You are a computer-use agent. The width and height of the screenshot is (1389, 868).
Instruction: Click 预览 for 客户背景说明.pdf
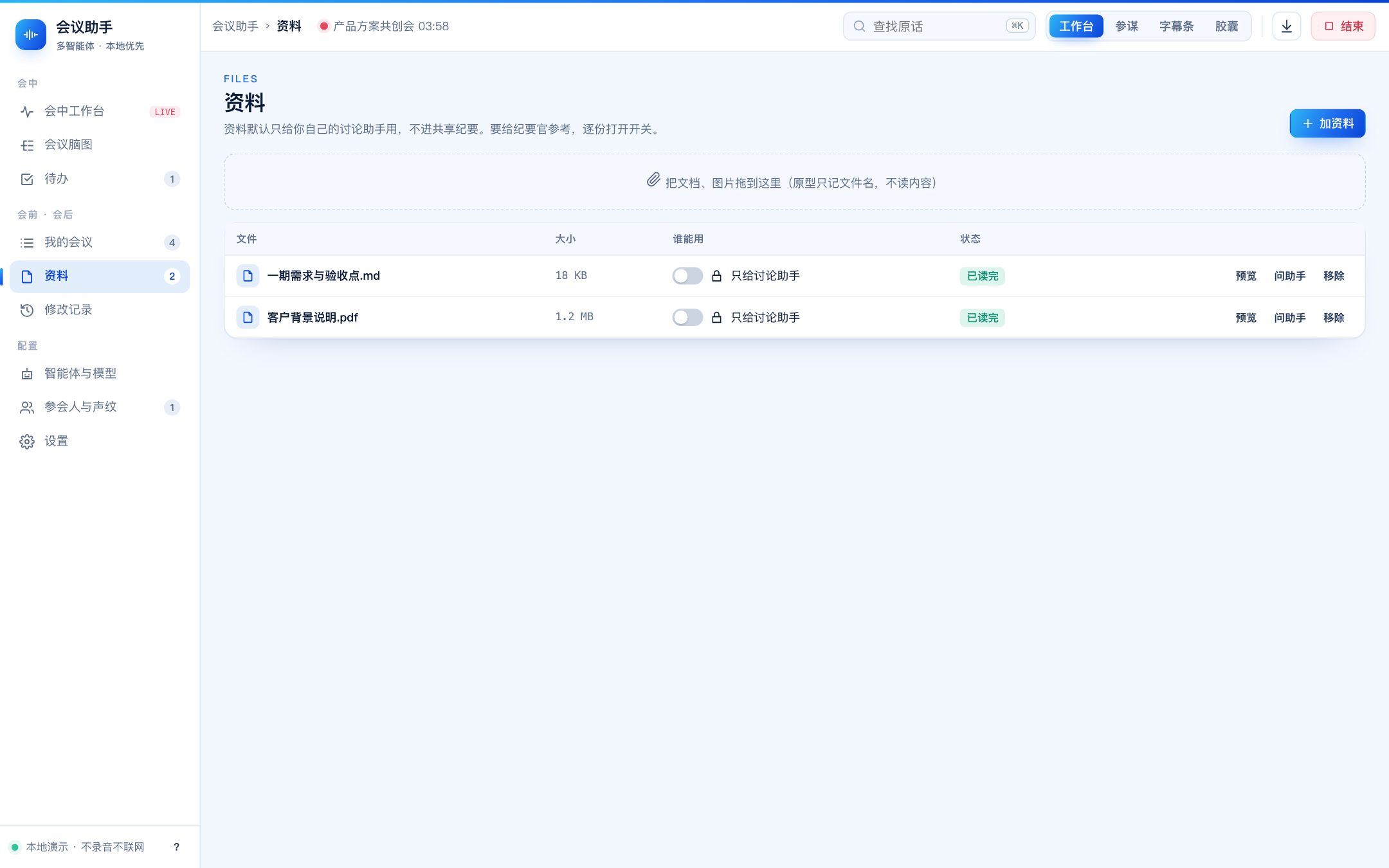click(1246, 318)
